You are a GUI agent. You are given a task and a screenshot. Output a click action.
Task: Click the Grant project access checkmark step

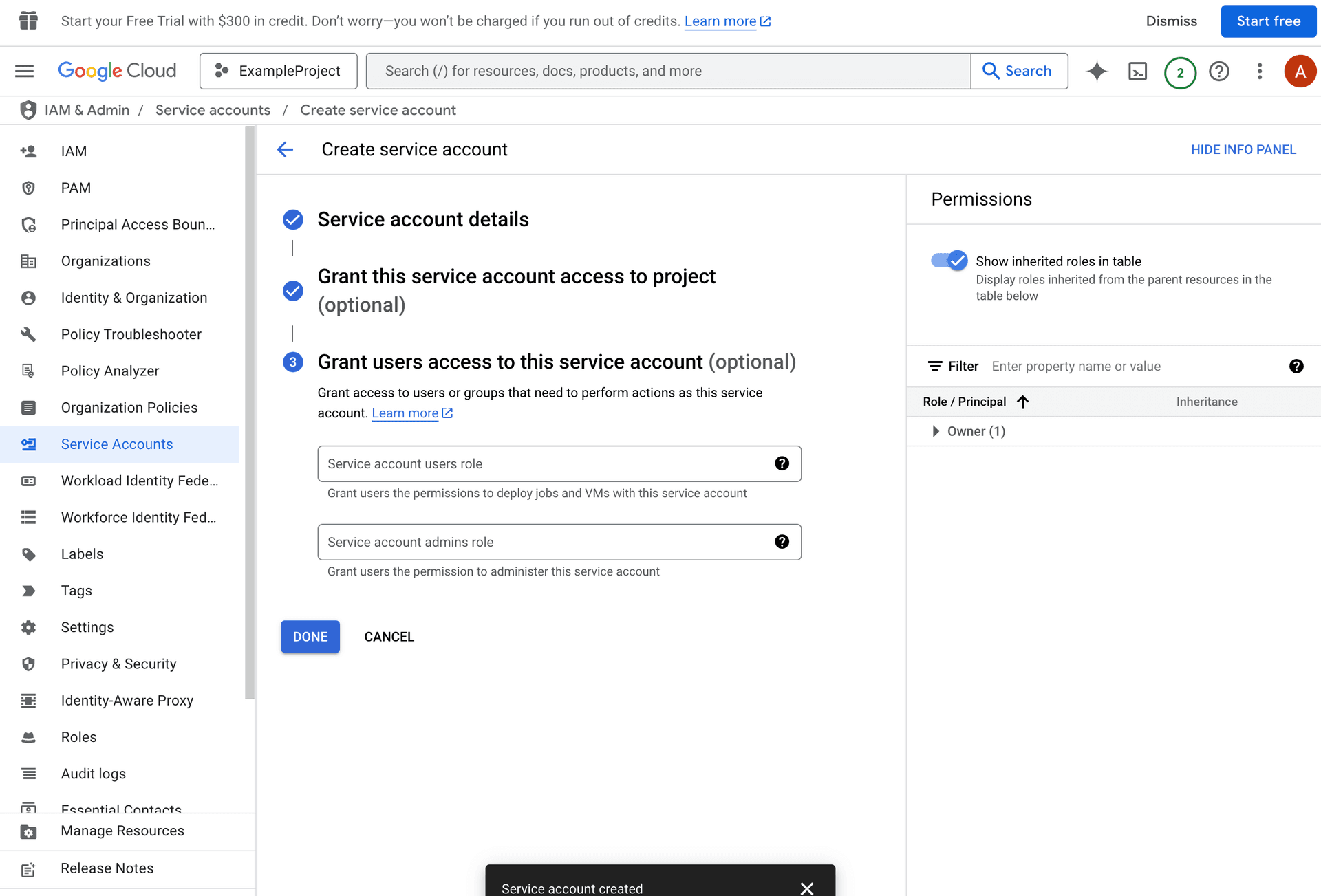(293, 290)
